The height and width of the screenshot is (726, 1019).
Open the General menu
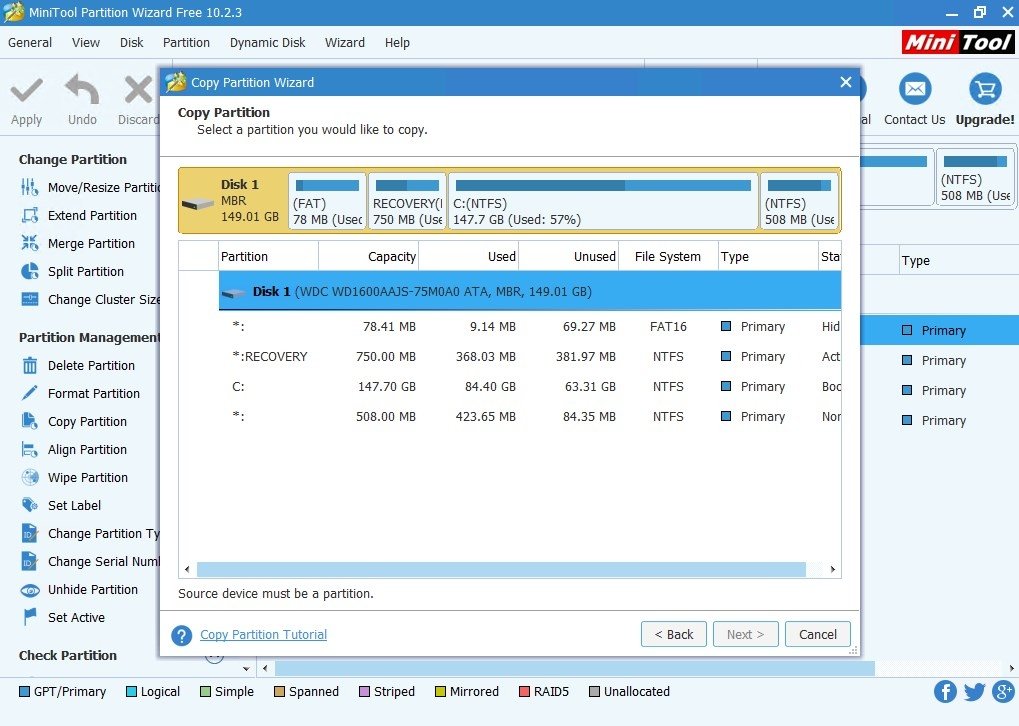click(30, 43)
